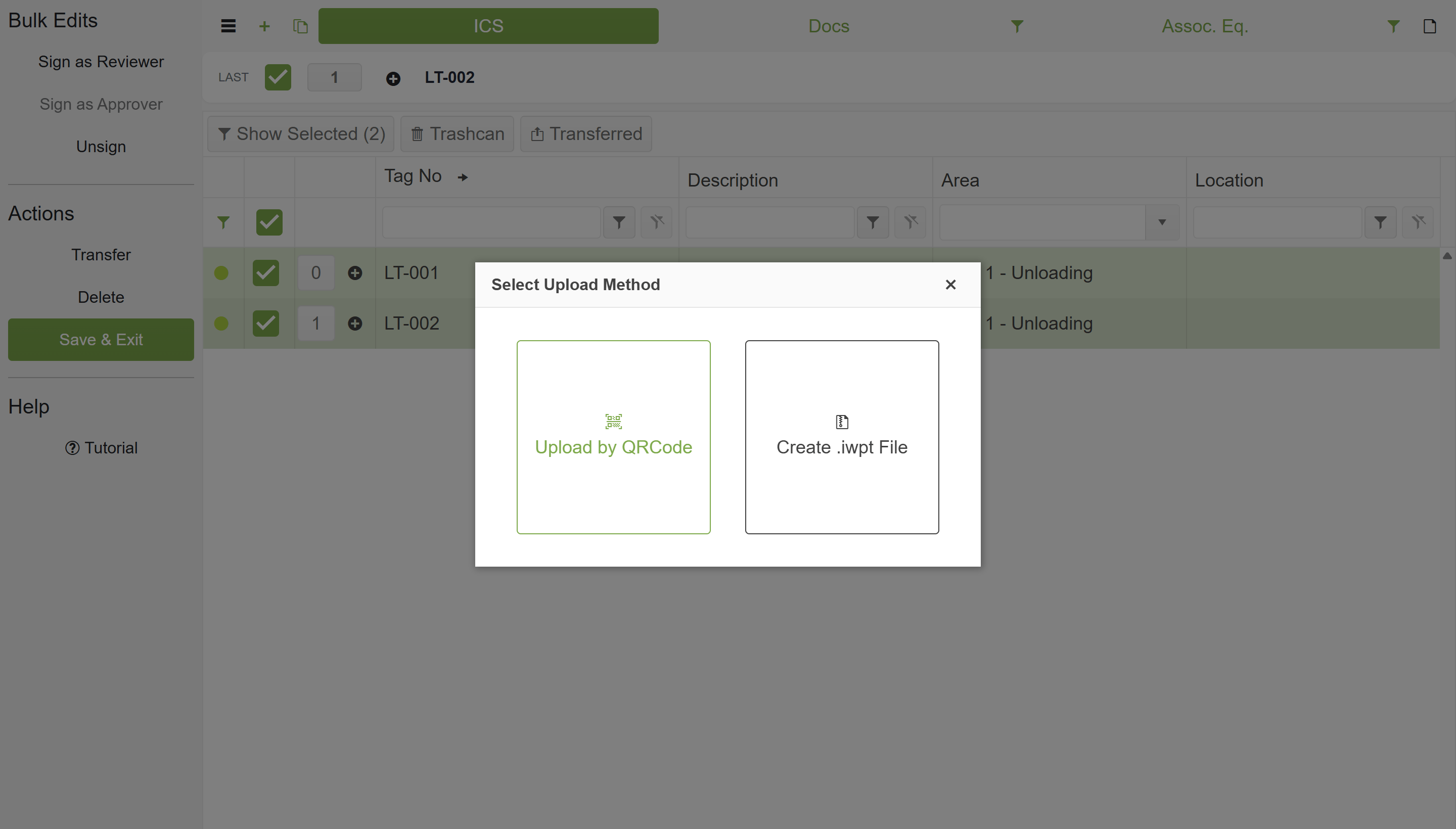1456x829 pixels.
Task: Toggle the LAST row checkbox
Action: 278,77
